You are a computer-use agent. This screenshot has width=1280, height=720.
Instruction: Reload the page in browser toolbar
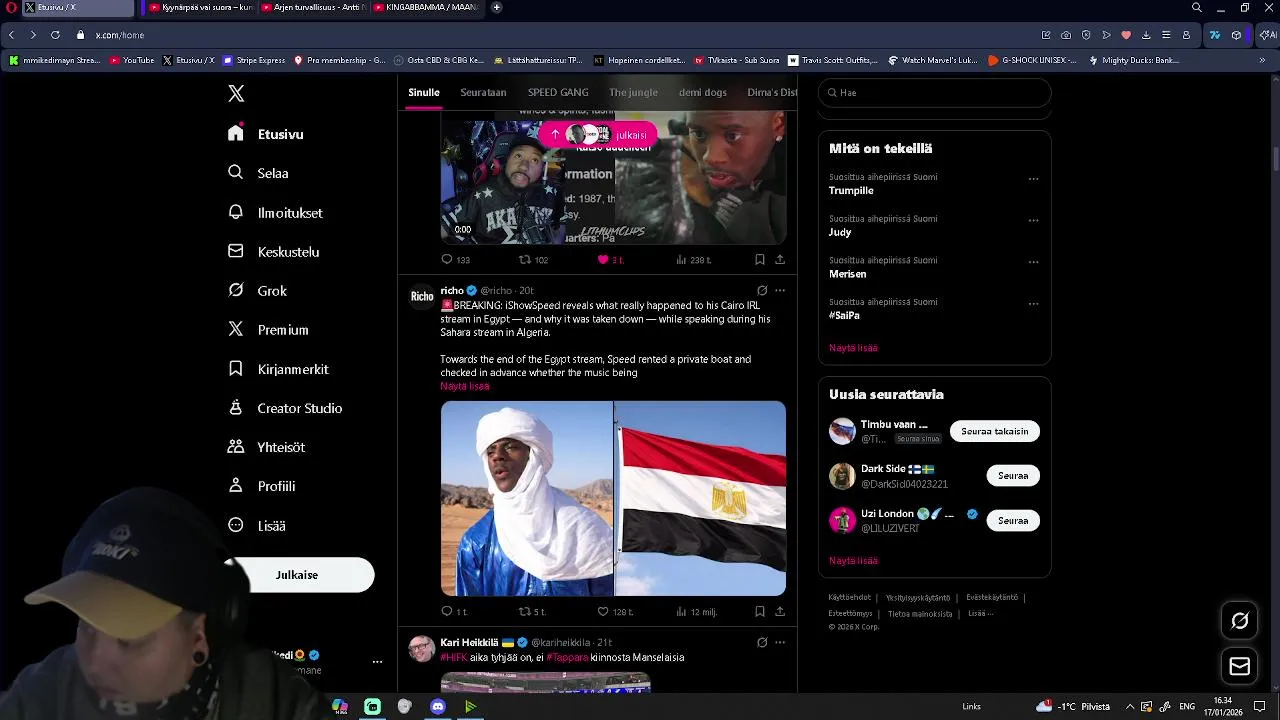coord(55,35)
